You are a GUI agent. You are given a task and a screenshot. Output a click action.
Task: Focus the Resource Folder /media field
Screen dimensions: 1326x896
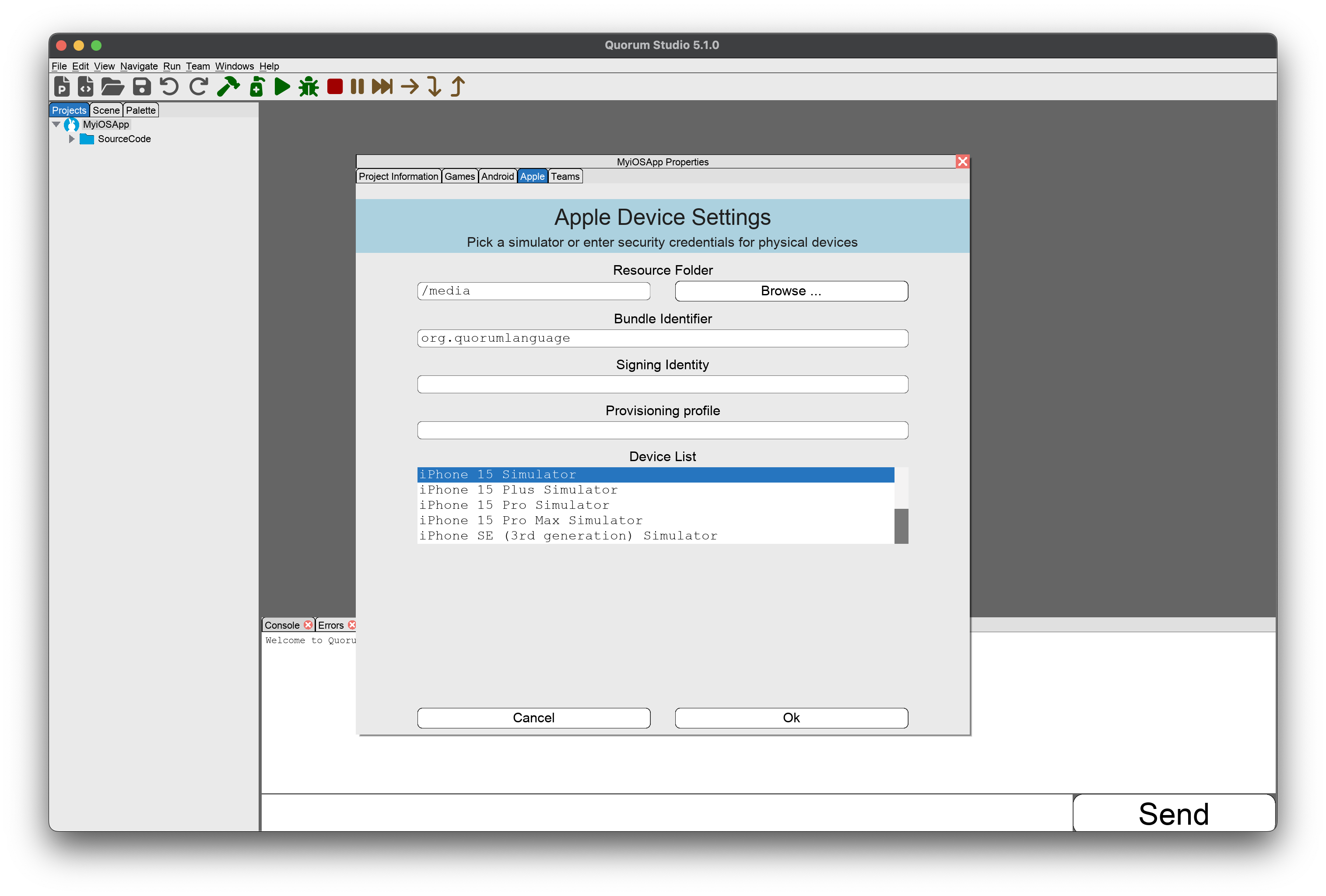[533, 291]
